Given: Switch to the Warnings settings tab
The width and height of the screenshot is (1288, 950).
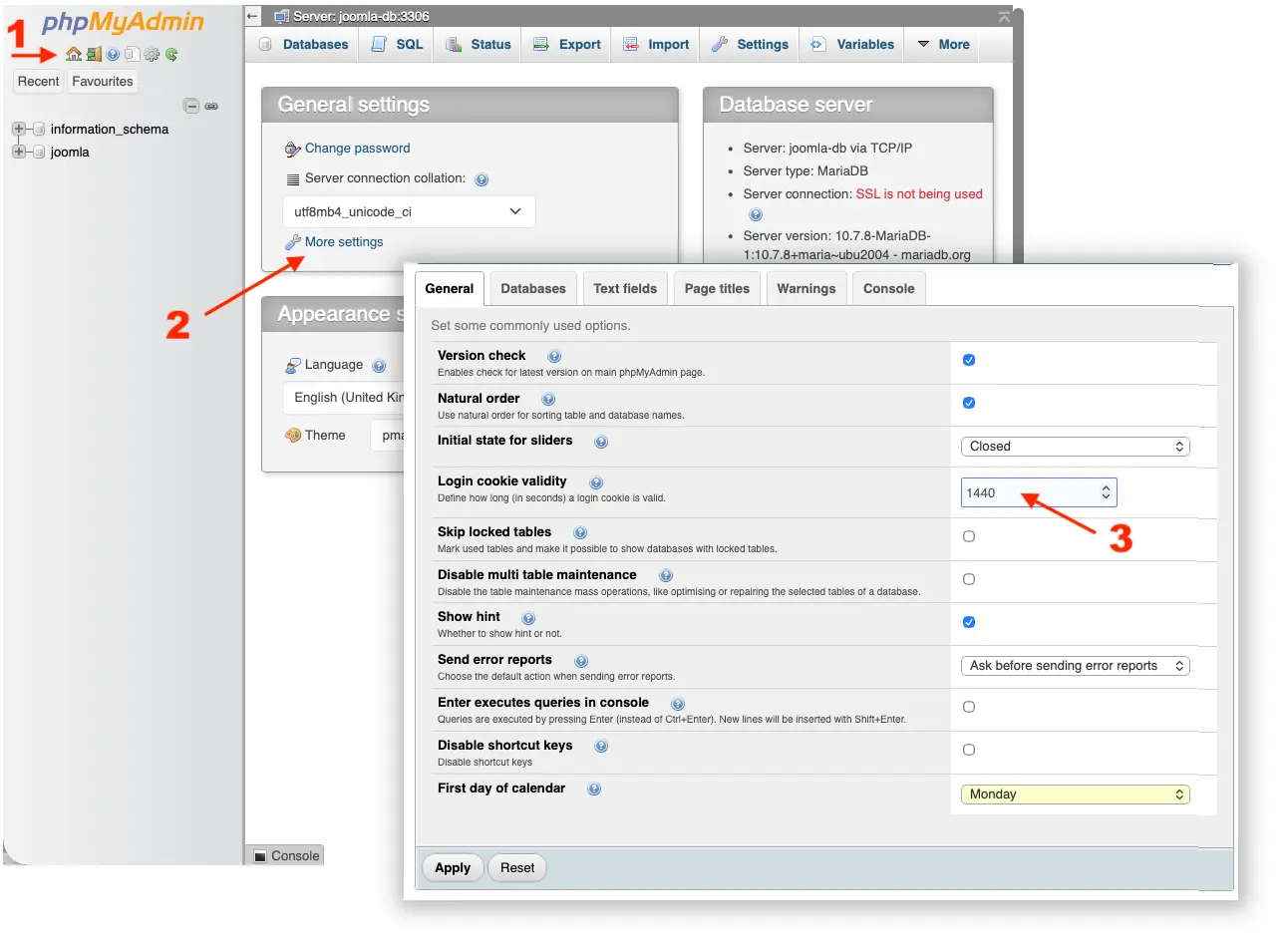Looking at the screenshot, I should (x=806, y=289).
